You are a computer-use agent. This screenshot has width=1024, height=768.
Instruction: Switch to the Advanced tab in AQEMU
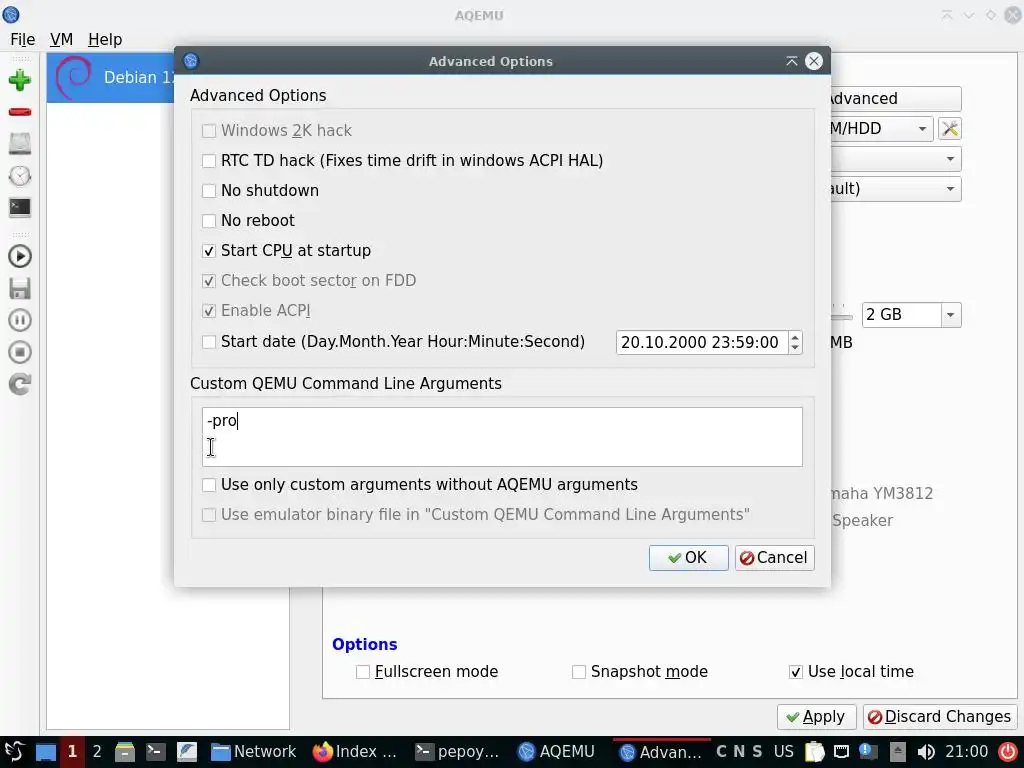tap(895, 99)
